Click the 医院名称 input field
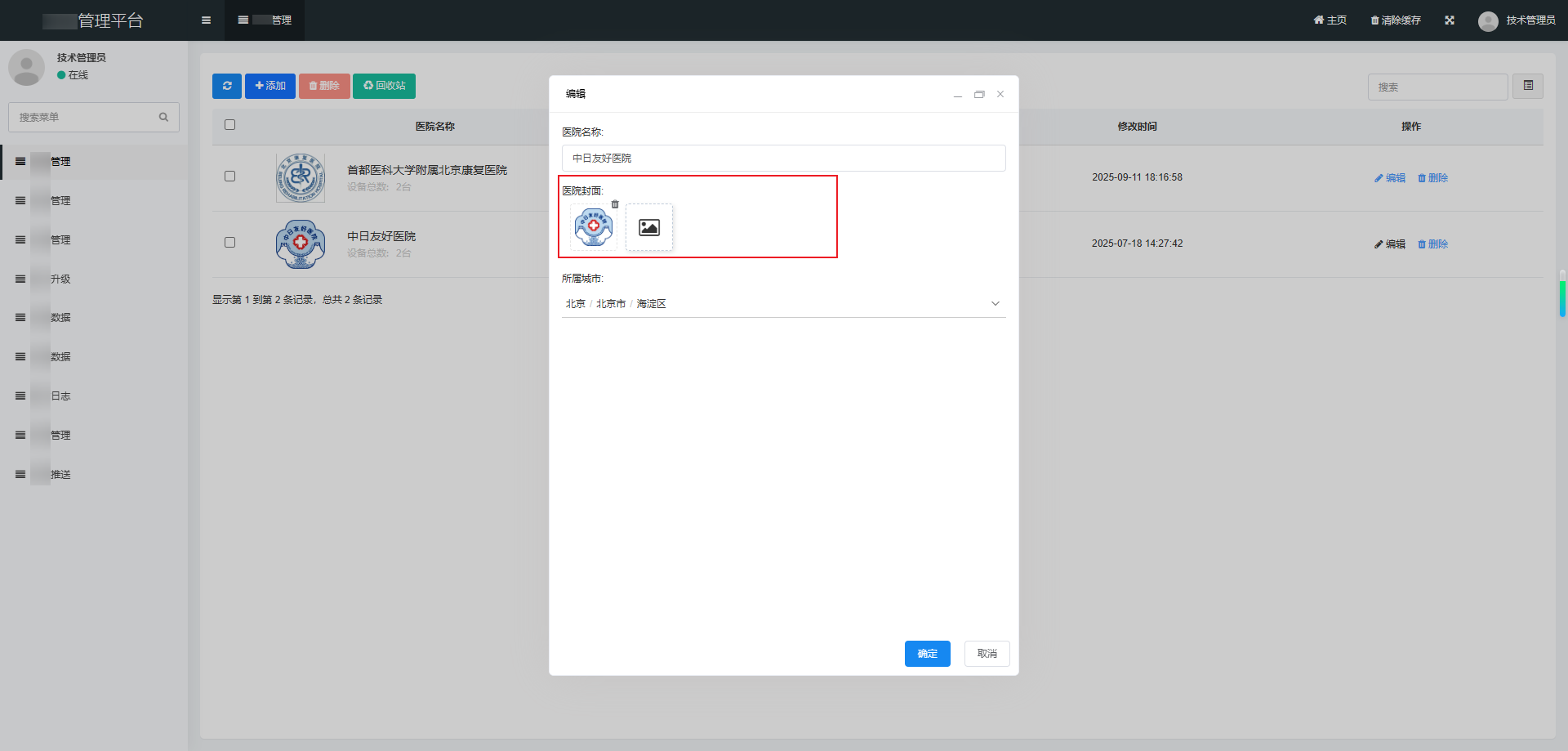The height and width of the screenshot is (751, 1568). (x=784, y=159)
